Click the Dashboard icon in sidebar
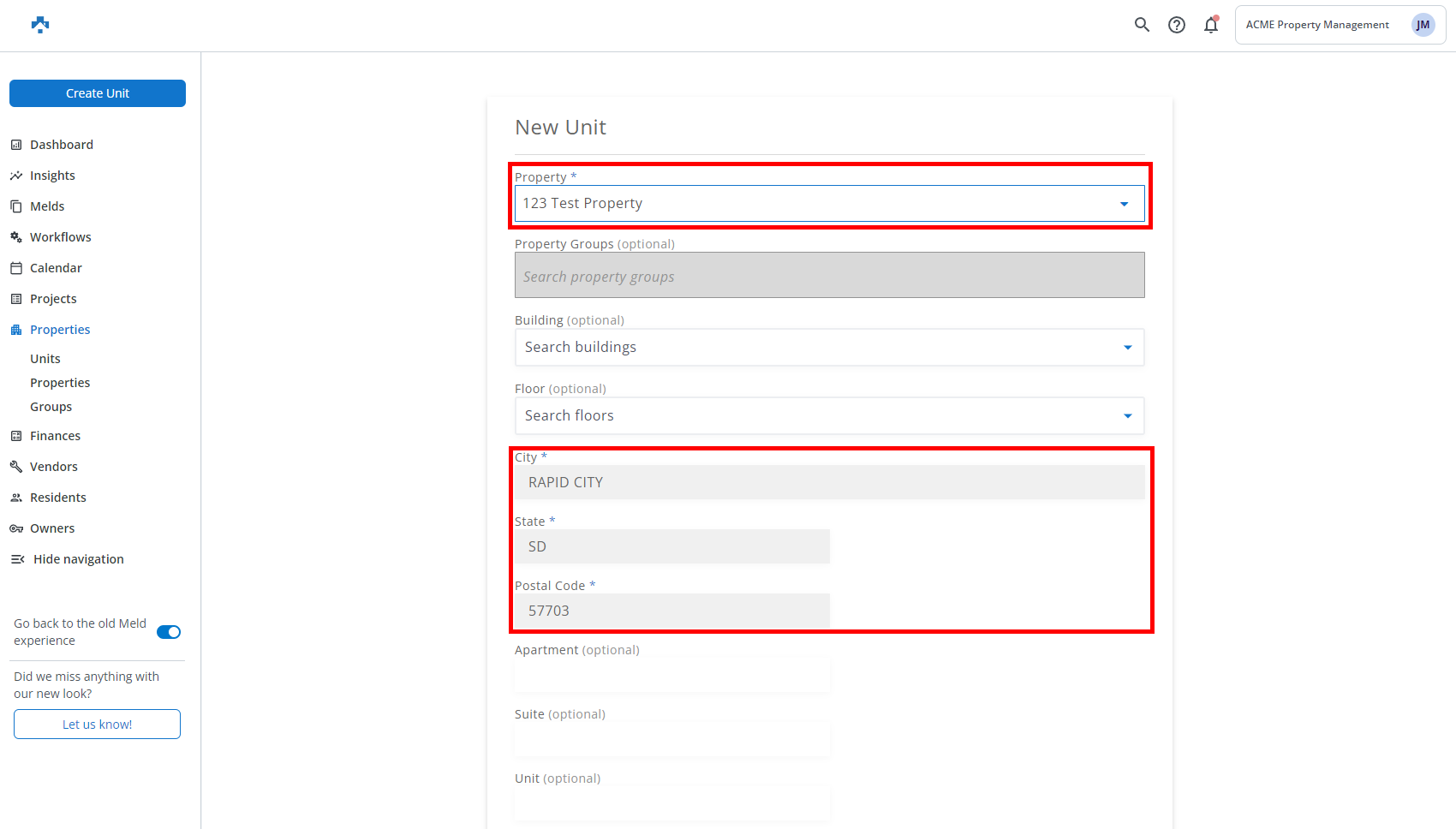The height and width of the screenshot is (829, 1456). point(16,145)
